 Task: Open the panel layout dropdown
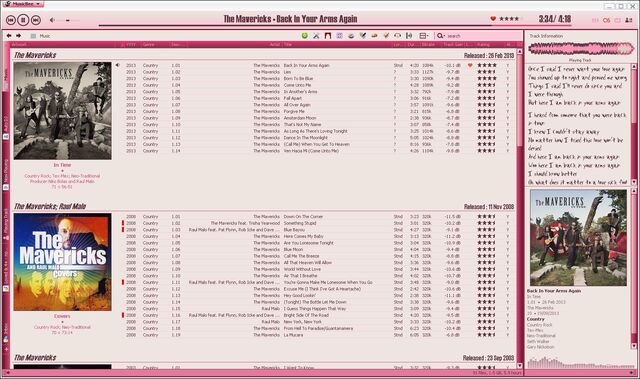tap(424, 36)
